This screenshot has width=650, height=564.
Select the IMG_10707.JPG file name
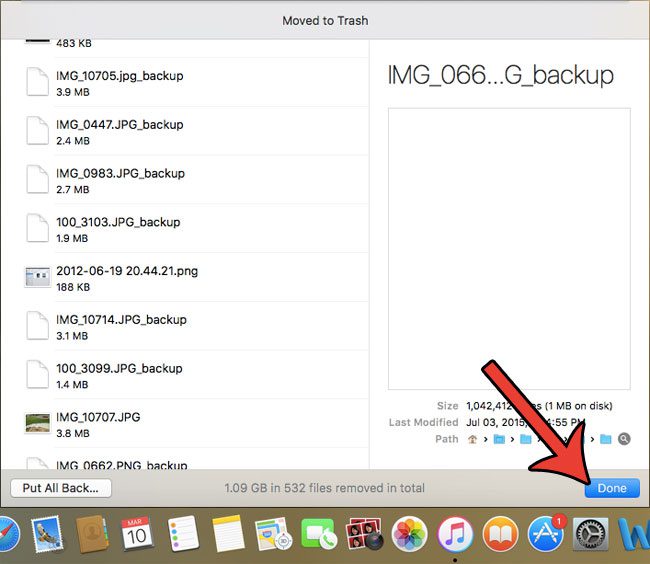coord(98,417)
